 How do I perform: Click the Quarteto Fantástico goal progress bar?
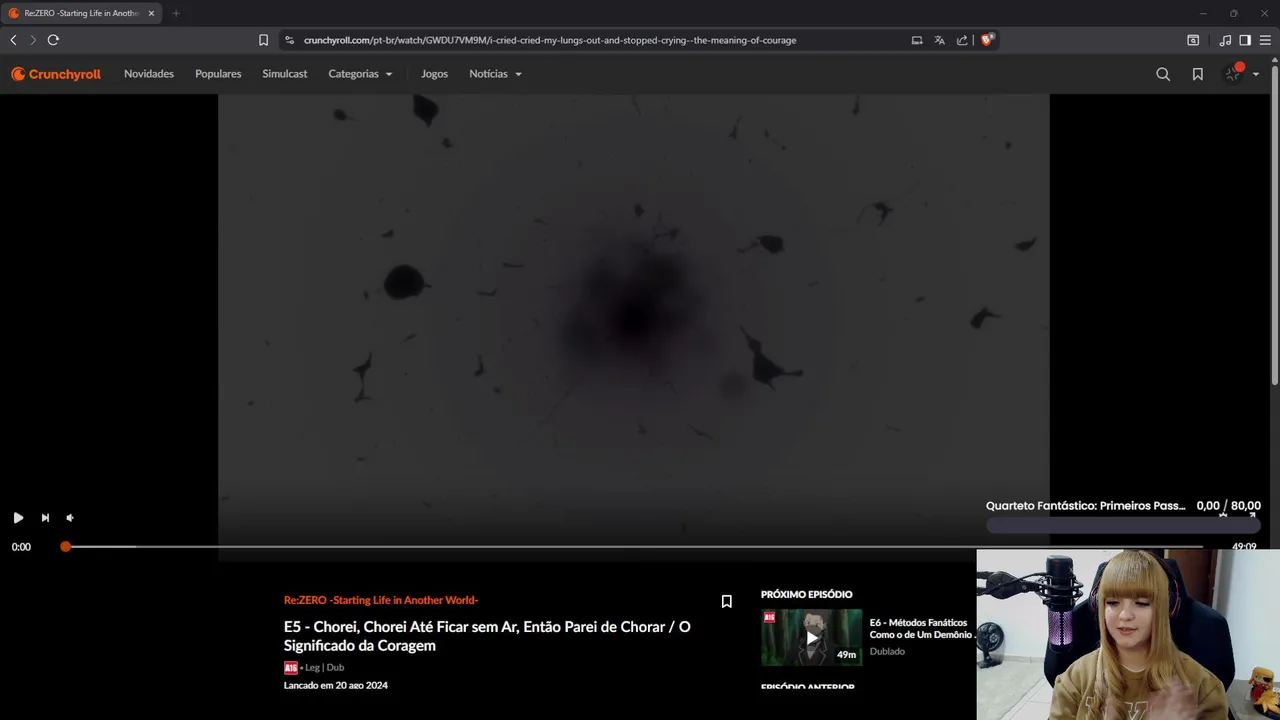click(x=1123, y=525)
